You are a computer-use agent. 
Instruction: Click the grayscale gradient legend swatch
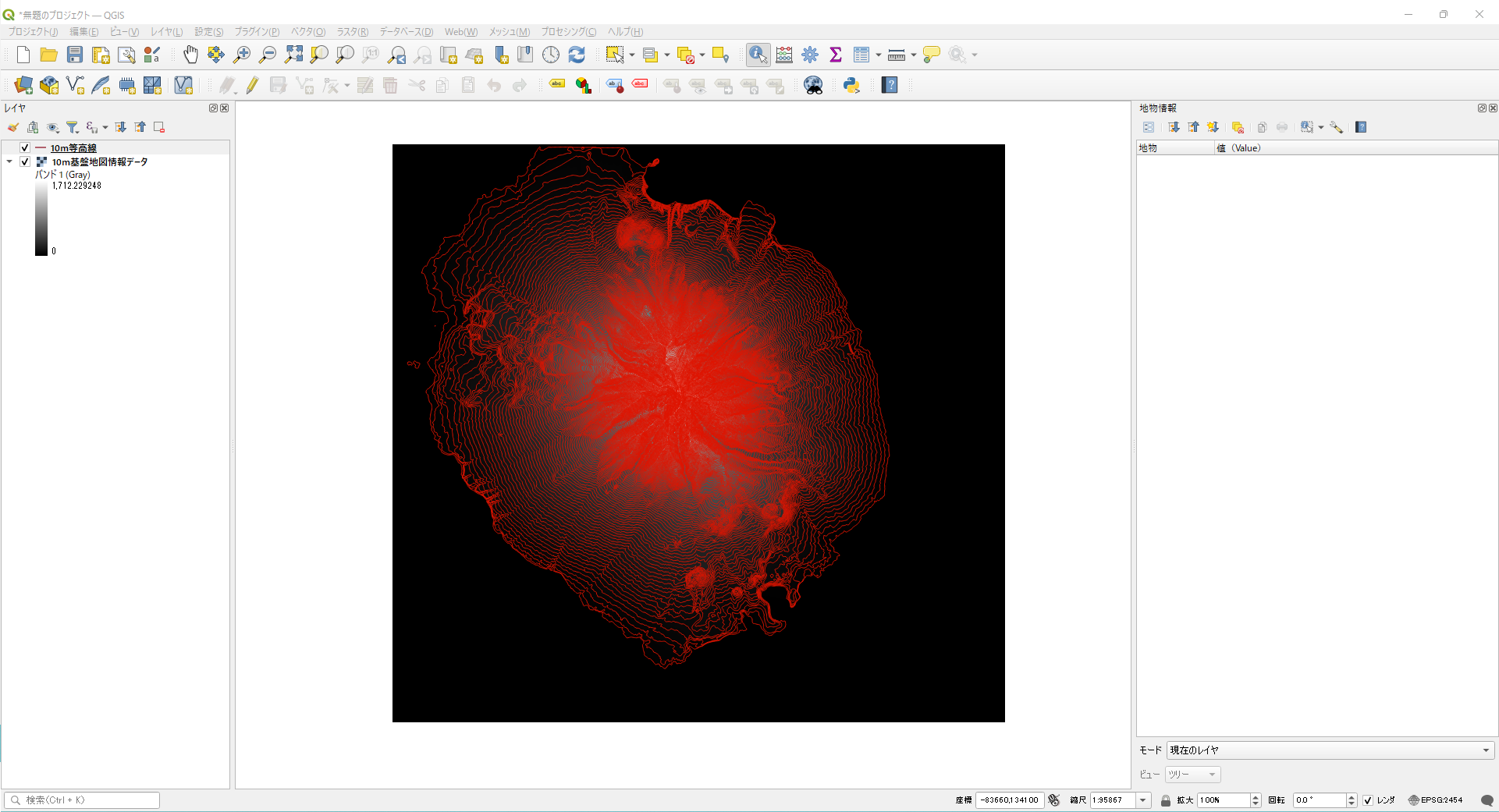pyautogui.click(x=41, y=218)
